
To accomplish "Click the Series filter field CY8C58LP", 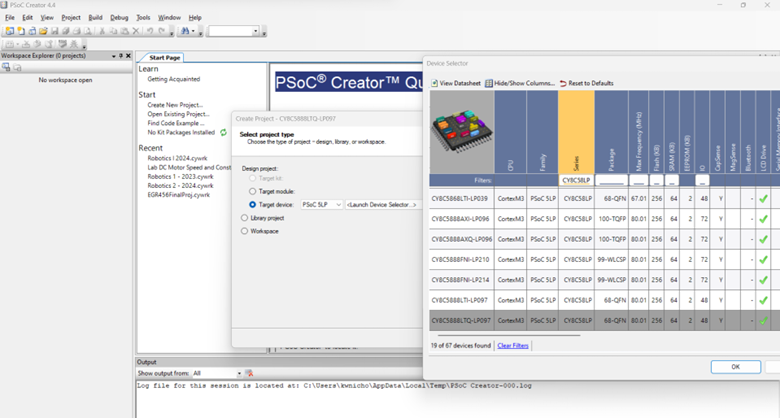I will click(x=576, y=180).
